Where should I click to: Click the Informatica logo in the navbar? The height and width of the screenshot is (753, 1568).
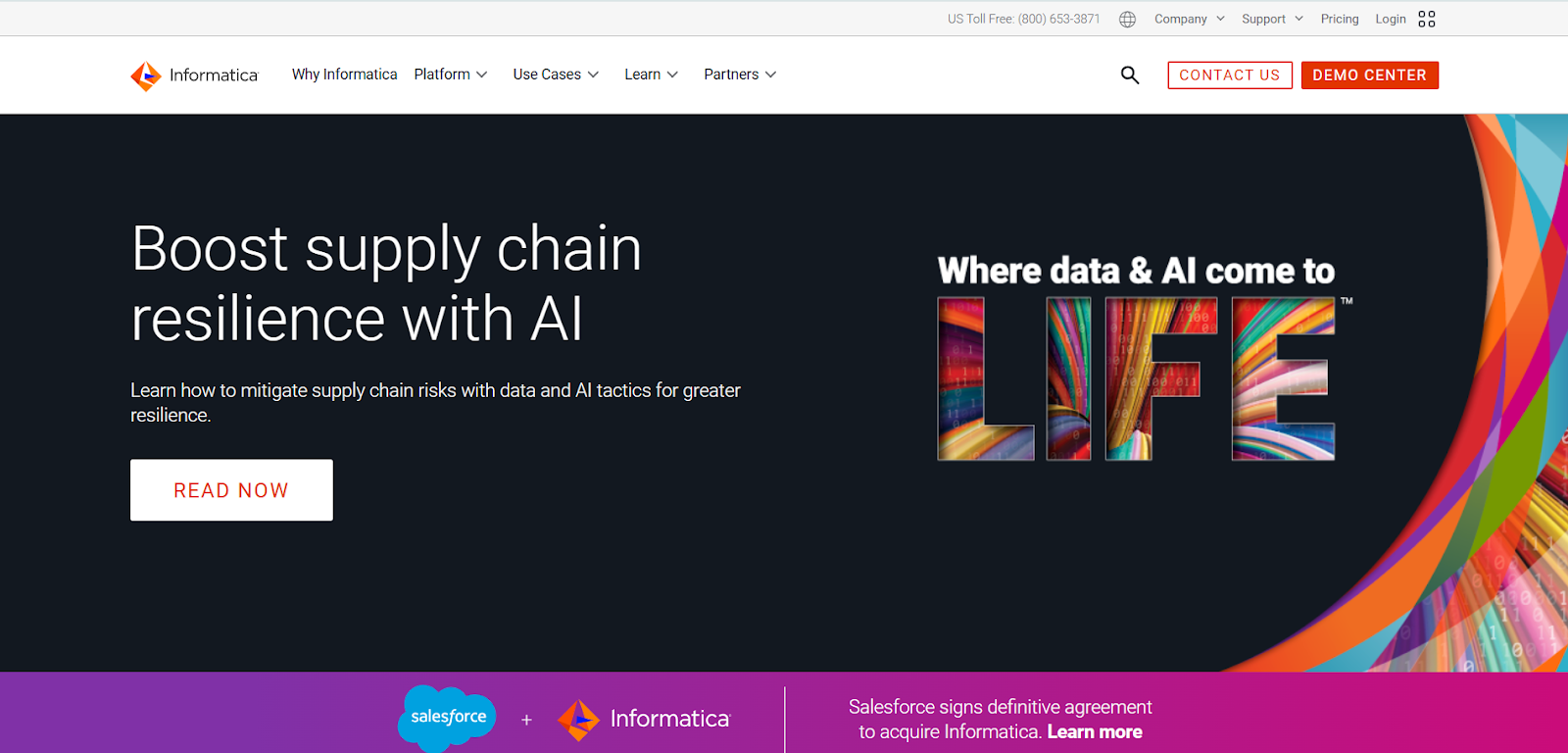pyautogui.click(x=193, y=75)
